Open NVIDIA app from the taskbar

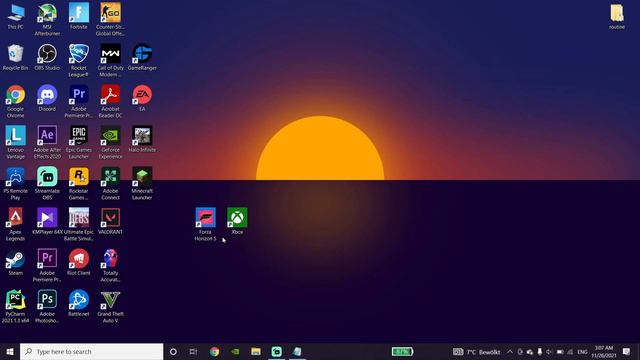point(235,352)
